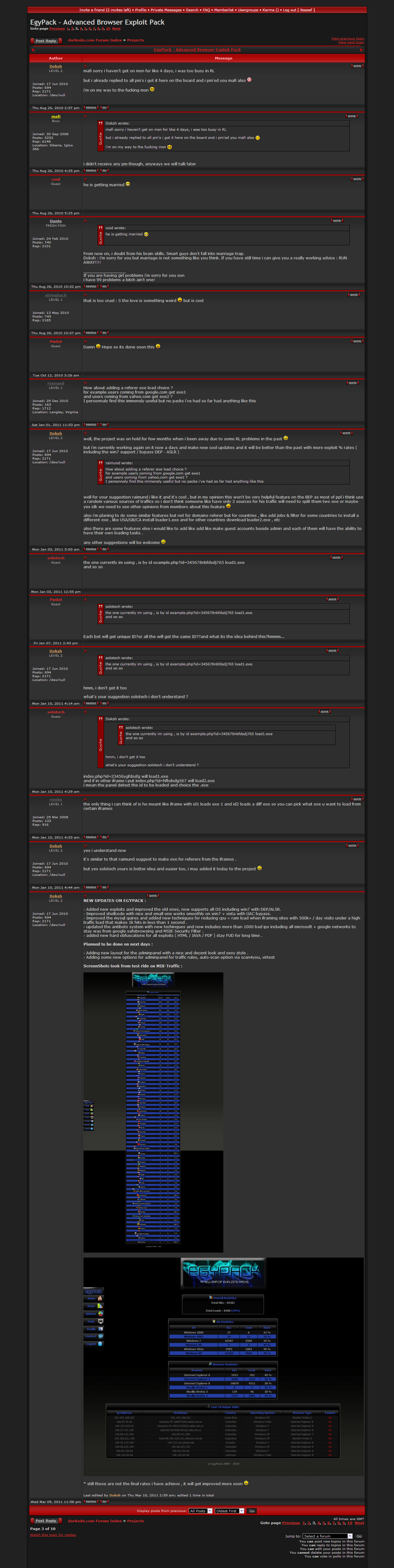
Task: Click quote icon on NEW UPDATES post
Action: (153, 895)
